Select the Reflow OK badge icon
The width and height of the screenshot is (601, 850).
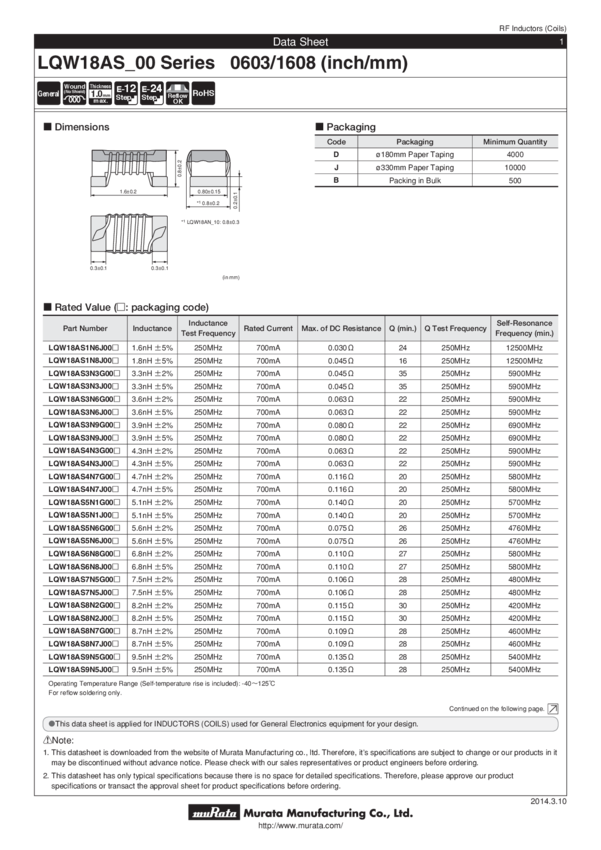click(x=177, y=93)
